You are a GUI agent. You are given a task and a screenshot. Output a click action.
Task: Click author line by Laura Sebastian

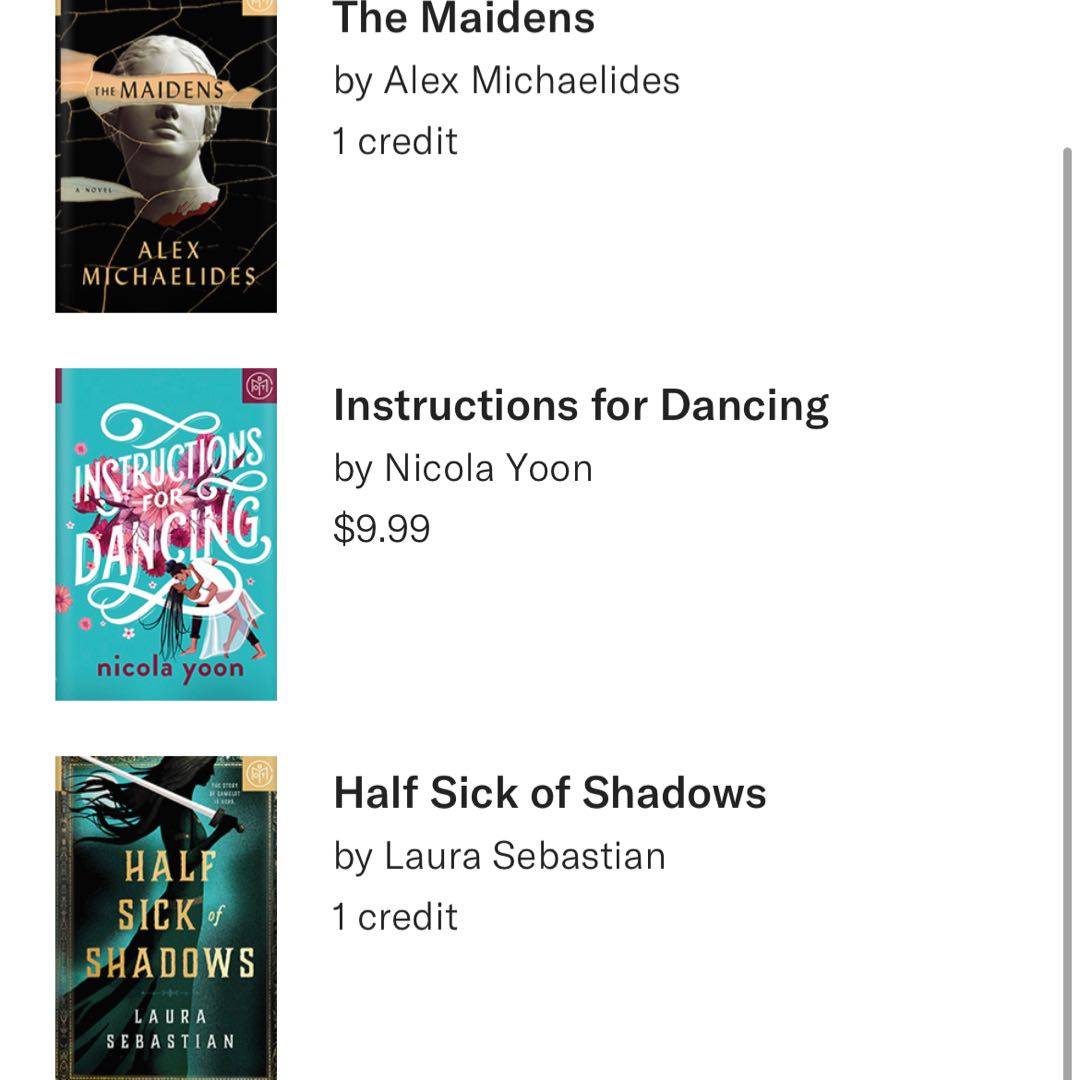coord(499,855)
